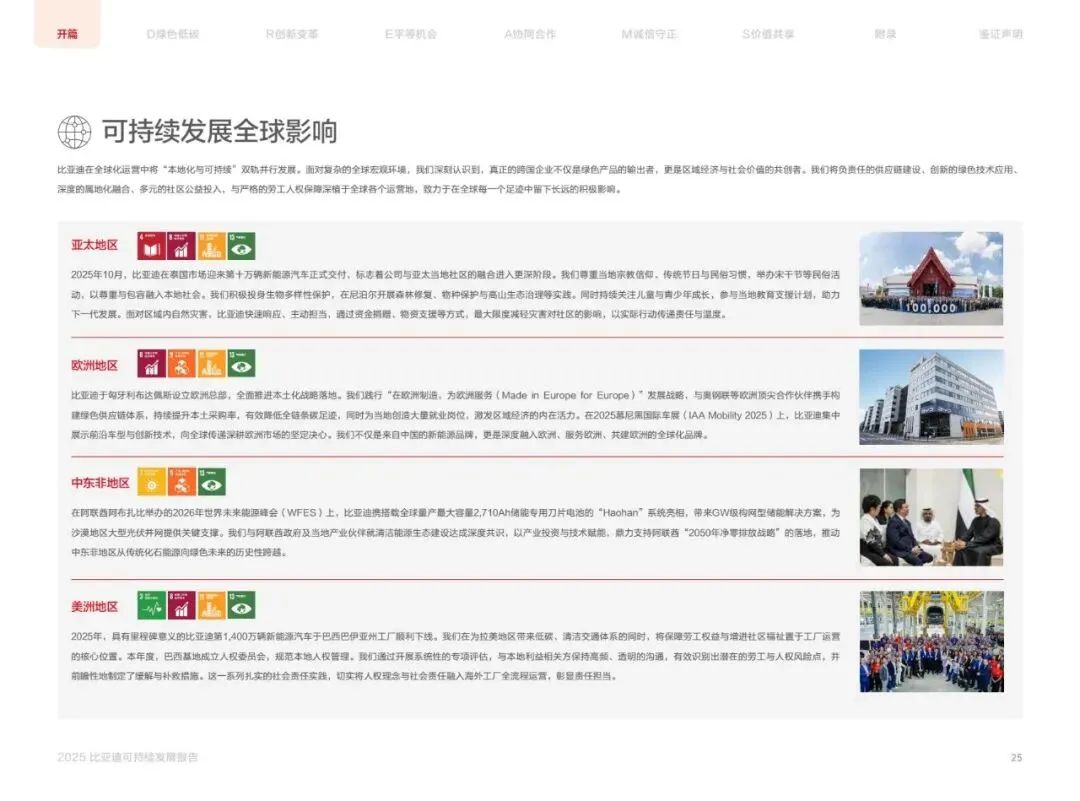
Task: Select SDG 13 climate eye icon in 欧洲地区 row
Action: 241,364
